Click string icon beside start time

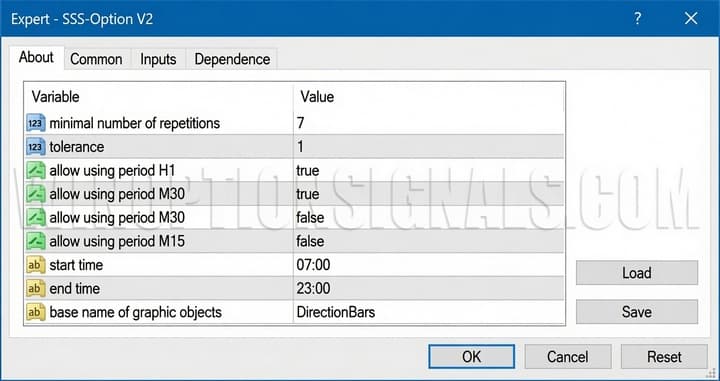pos(36,265)
